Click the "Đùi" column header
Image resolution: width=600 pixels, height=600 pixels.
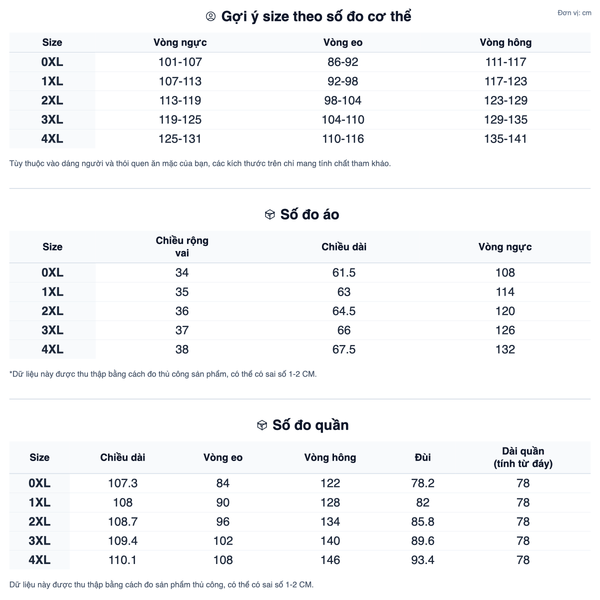pyautogui.click(x=423, y=457)
